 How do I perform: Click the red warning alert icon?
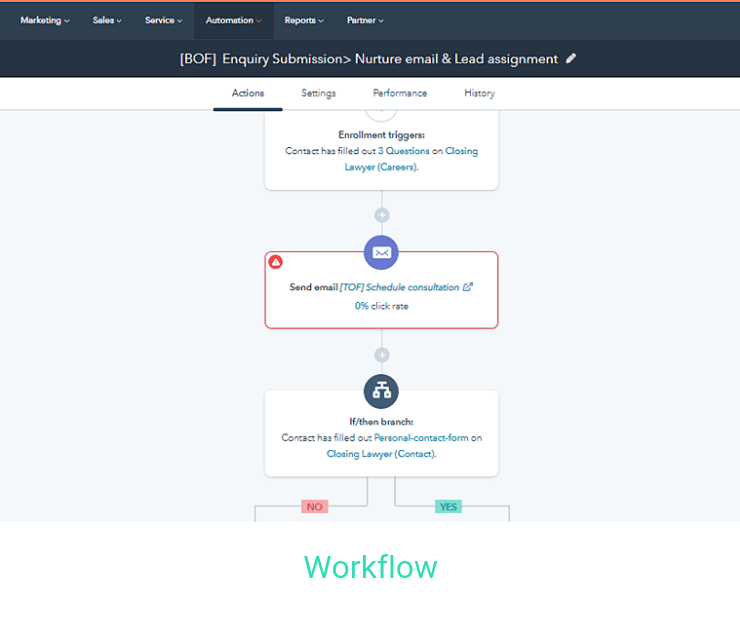[x=276, y=262]
